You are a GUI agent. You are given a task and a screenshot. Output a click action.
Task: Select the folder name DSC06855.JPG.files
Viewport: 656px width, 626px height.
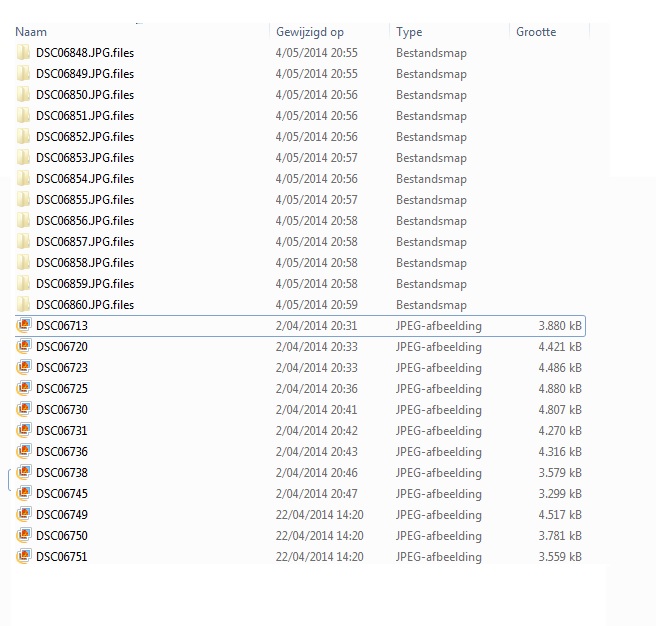coord(85,200)
